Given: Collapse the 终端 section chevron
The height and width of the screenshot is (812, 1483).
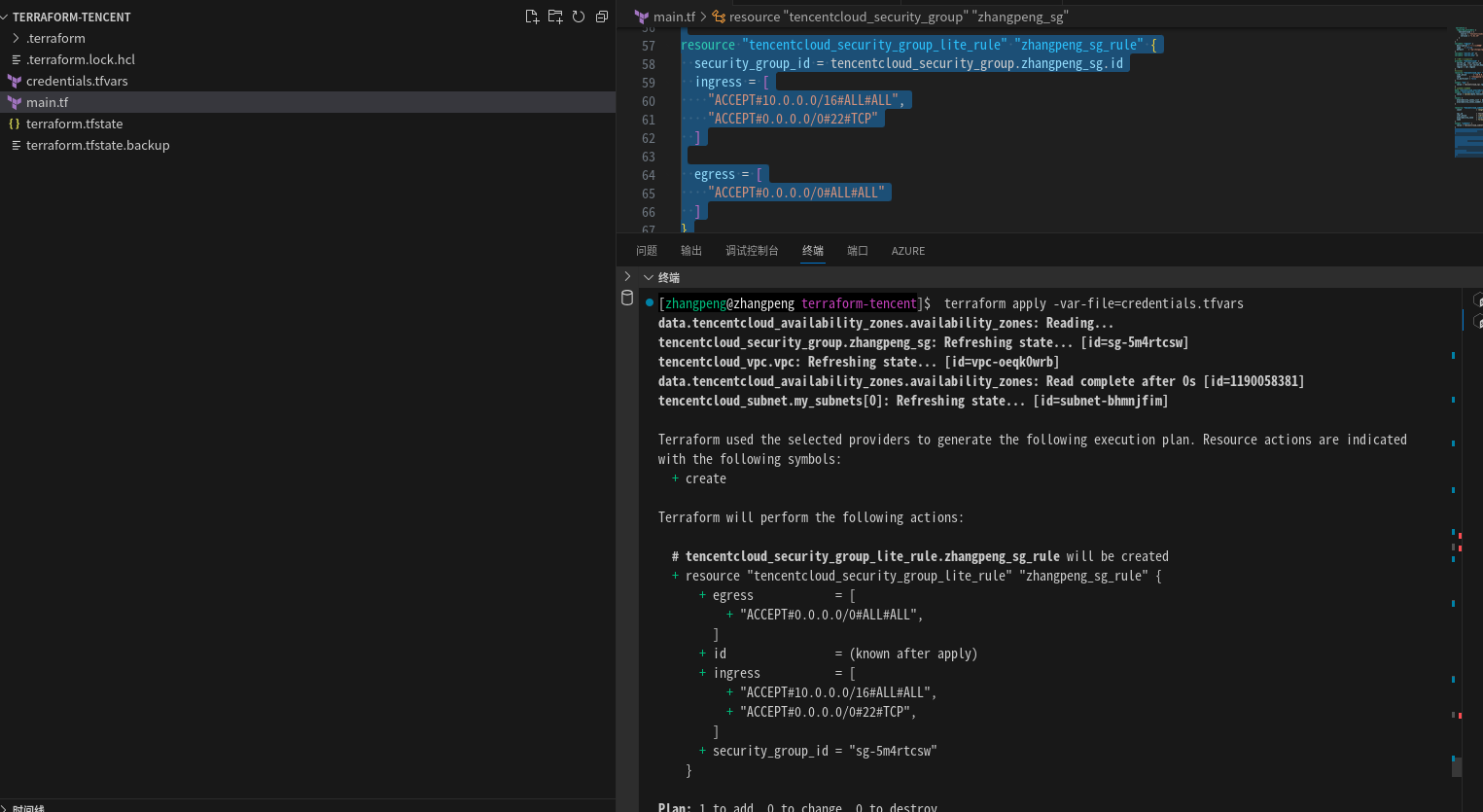Looking at the screenshot, I should [x=649, y=278].
